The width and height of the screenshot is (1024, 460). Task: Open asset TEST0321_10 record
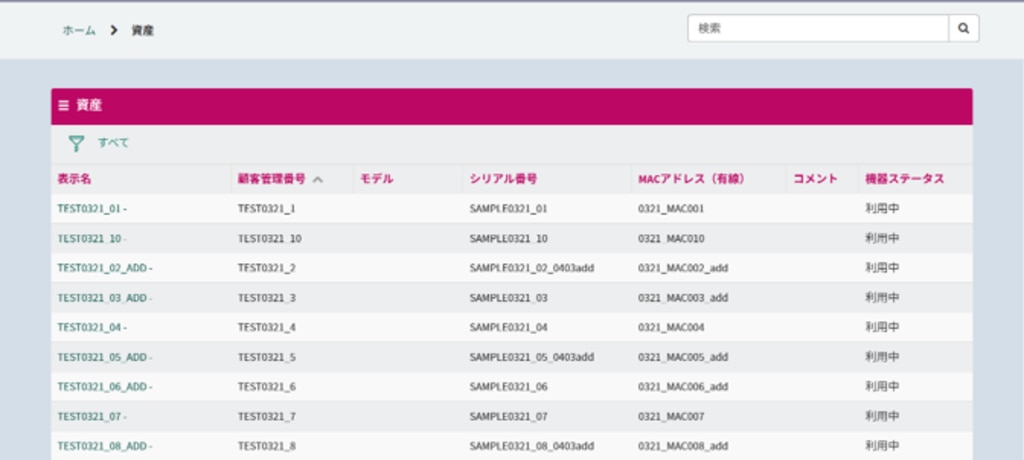click(89, 239)
